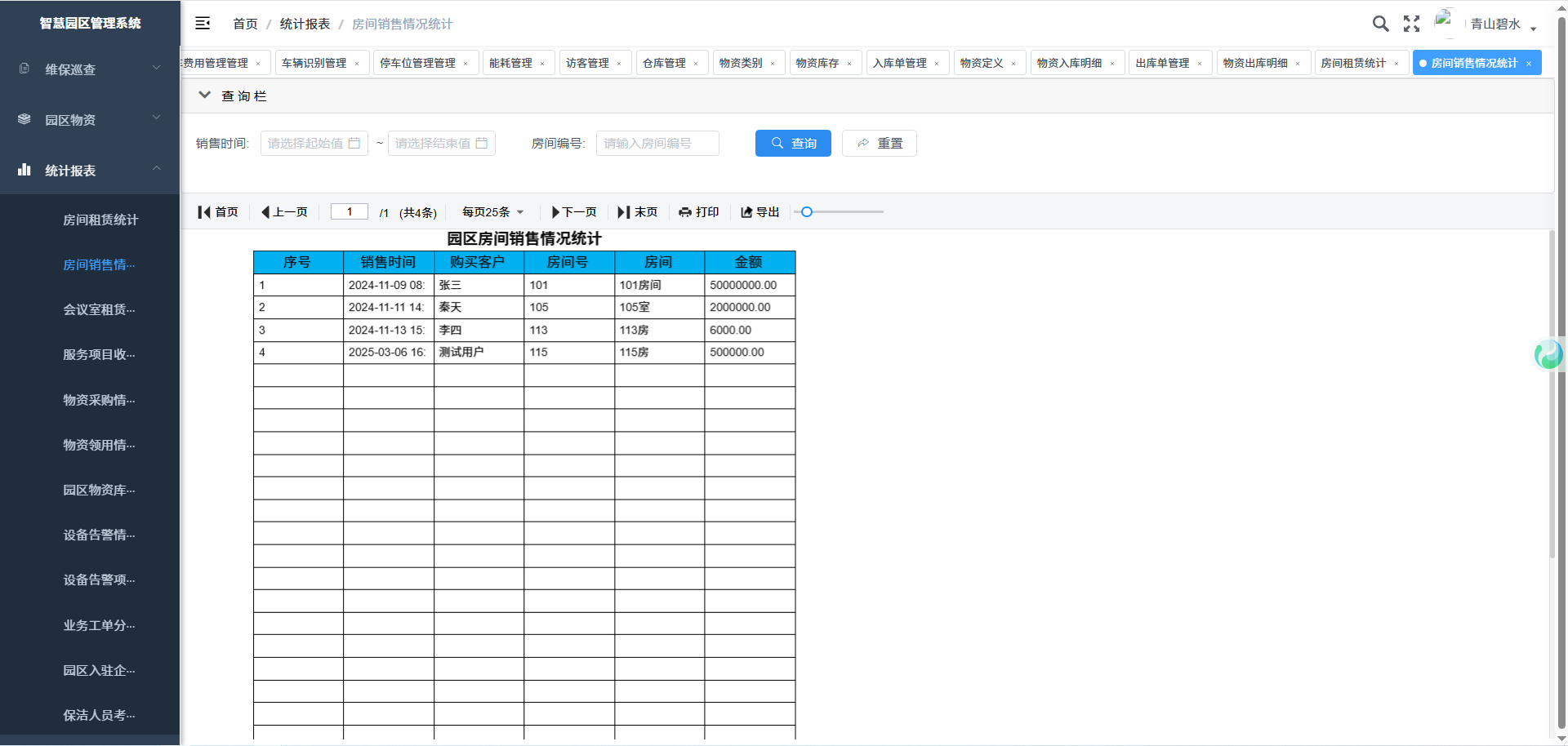Open start date calendar picker

354,144
